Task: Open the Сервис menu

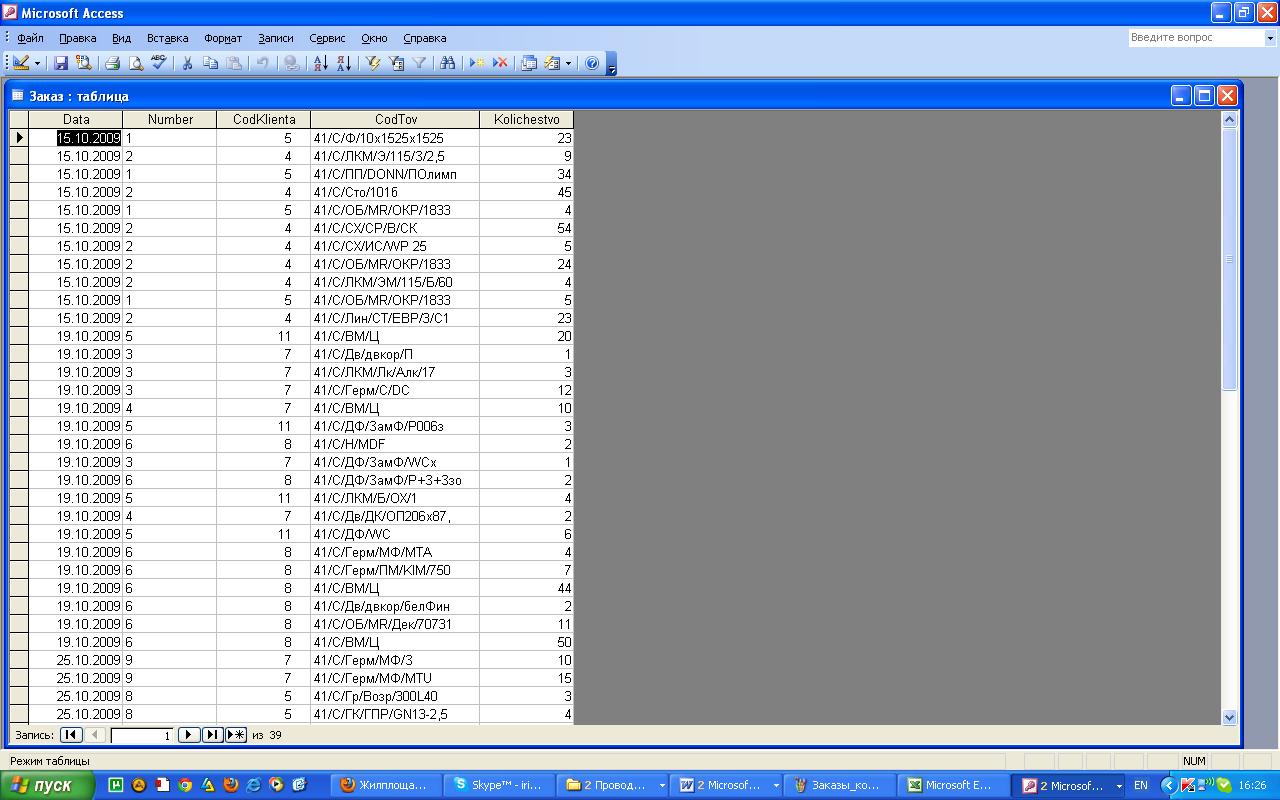Action: [327, 38]
